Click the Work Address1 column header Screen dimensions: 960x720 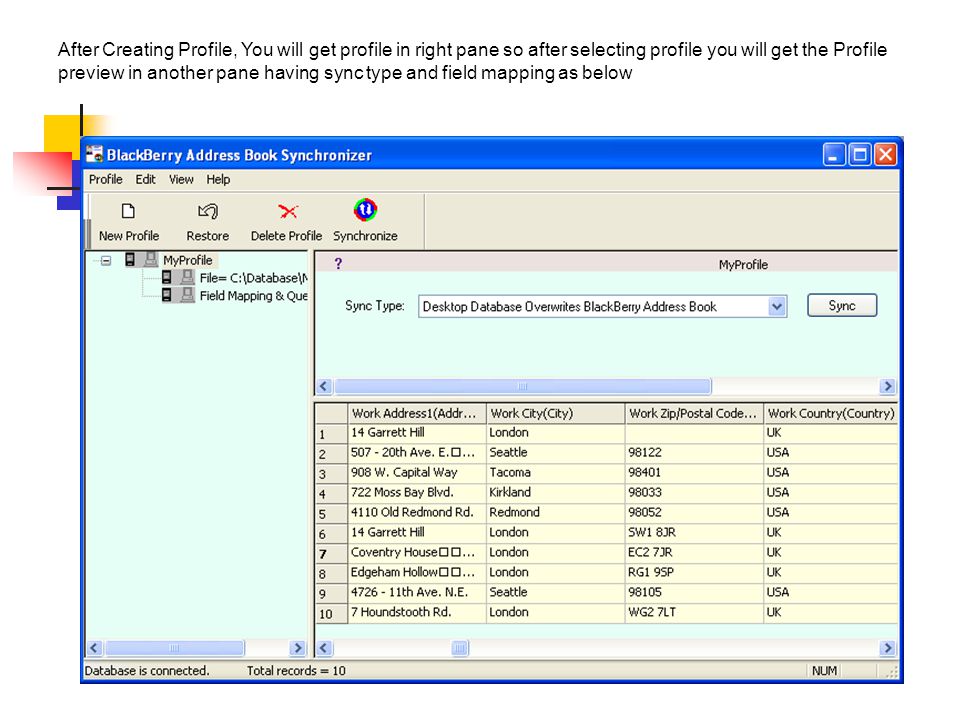click(x=416, y=413)
